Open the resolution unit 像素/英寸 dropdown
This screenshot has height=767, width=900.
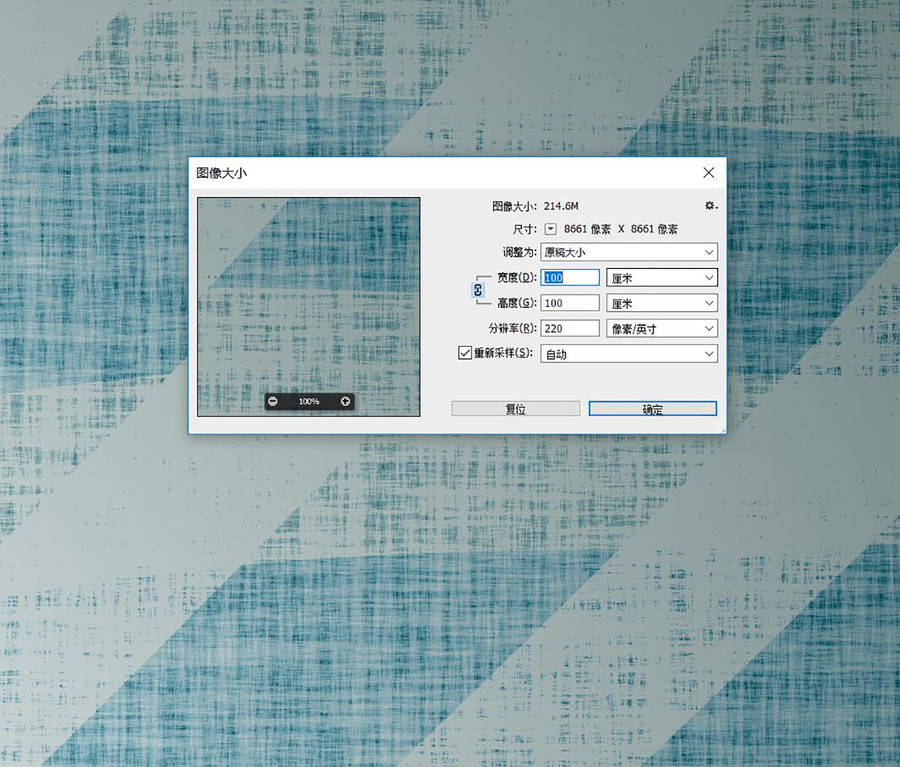click(662, 328)
